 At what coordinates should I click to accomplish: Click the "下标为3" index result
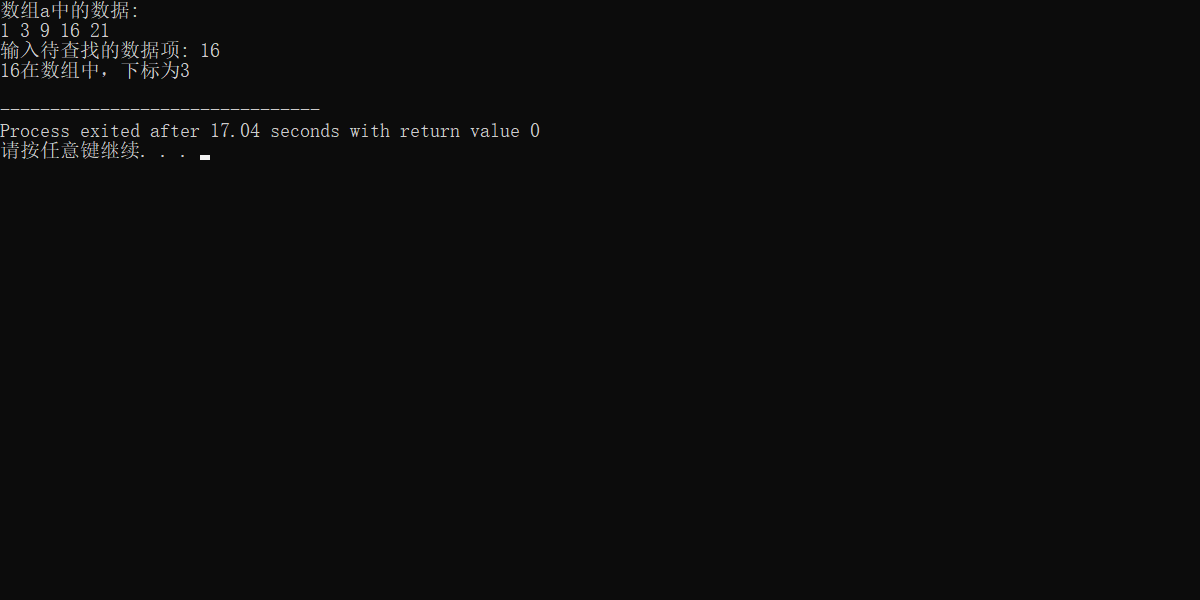pyautogui.click(x=156, y=71)
